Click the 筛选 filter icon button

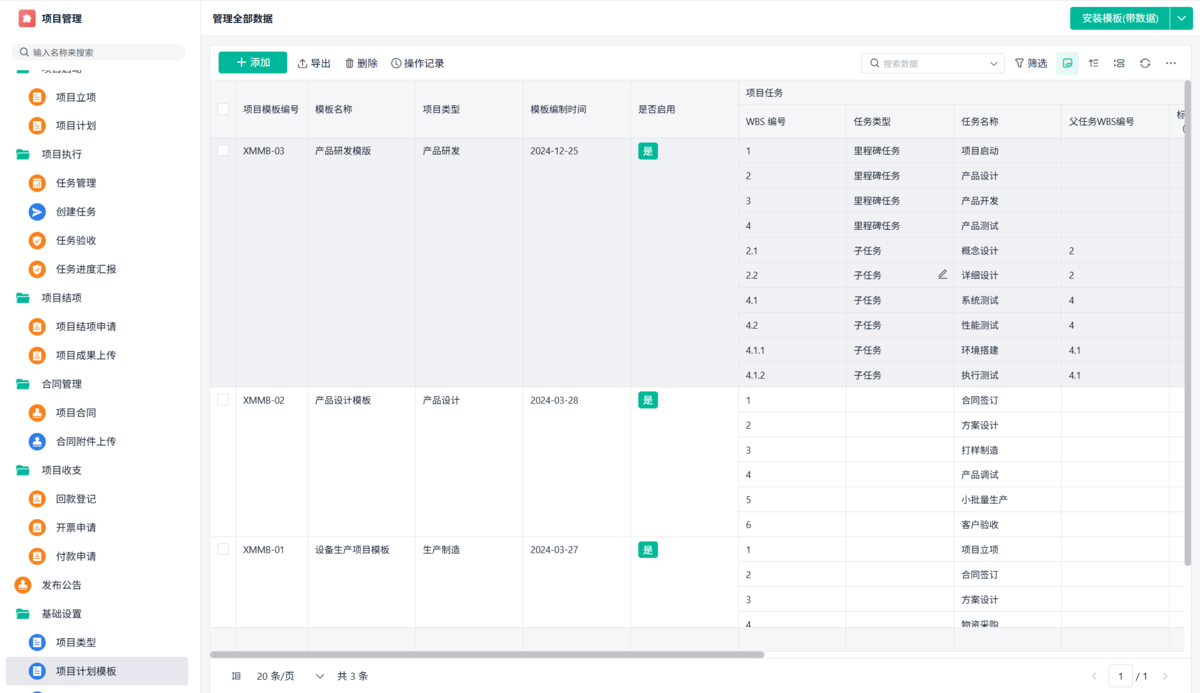(x=1031, y=63)
